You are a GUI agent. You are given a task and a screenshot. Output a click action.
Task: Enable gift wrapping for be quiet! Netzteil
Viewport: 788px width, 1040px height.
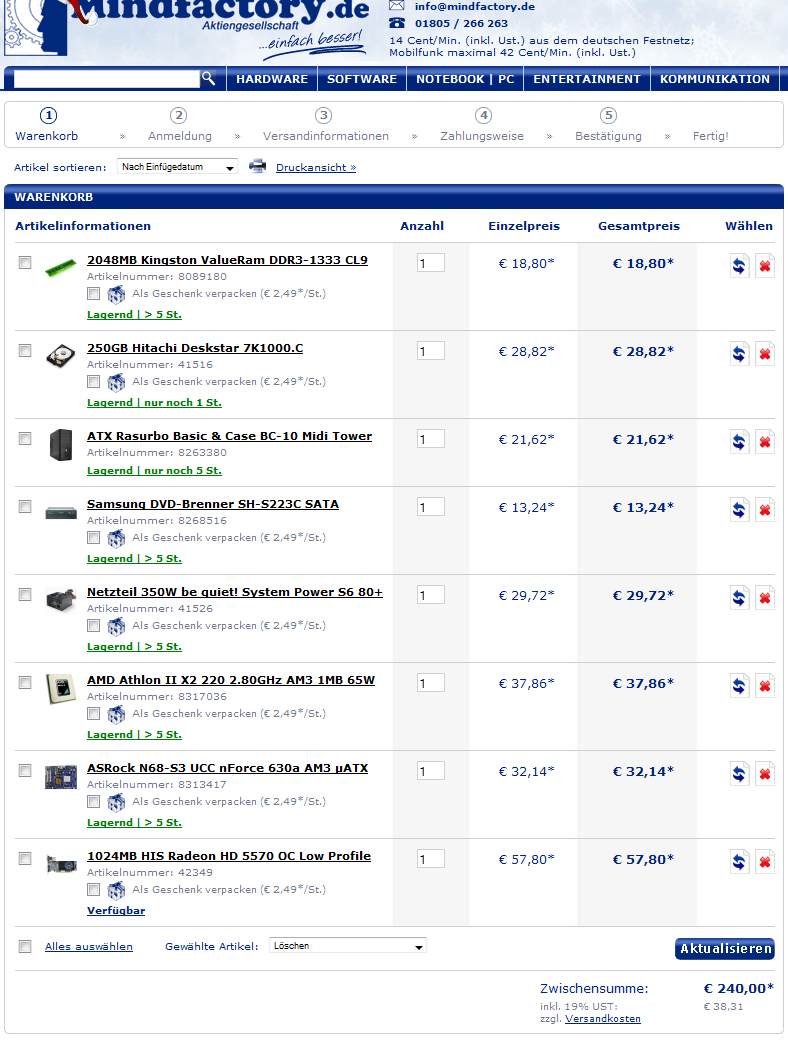[x=94, y=625]
